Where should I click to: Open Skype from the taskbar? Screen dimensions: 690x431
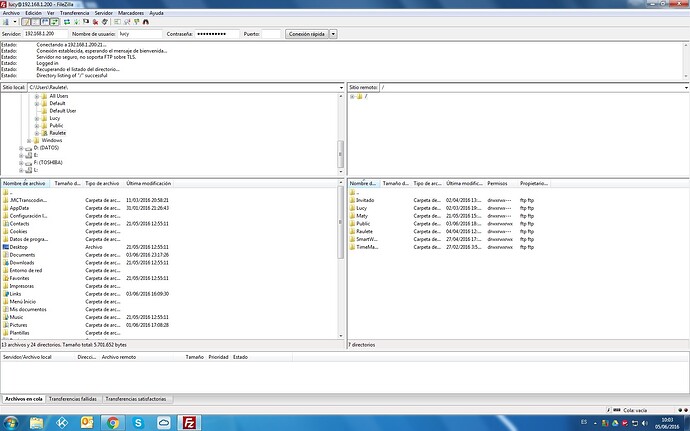point(138,423)
